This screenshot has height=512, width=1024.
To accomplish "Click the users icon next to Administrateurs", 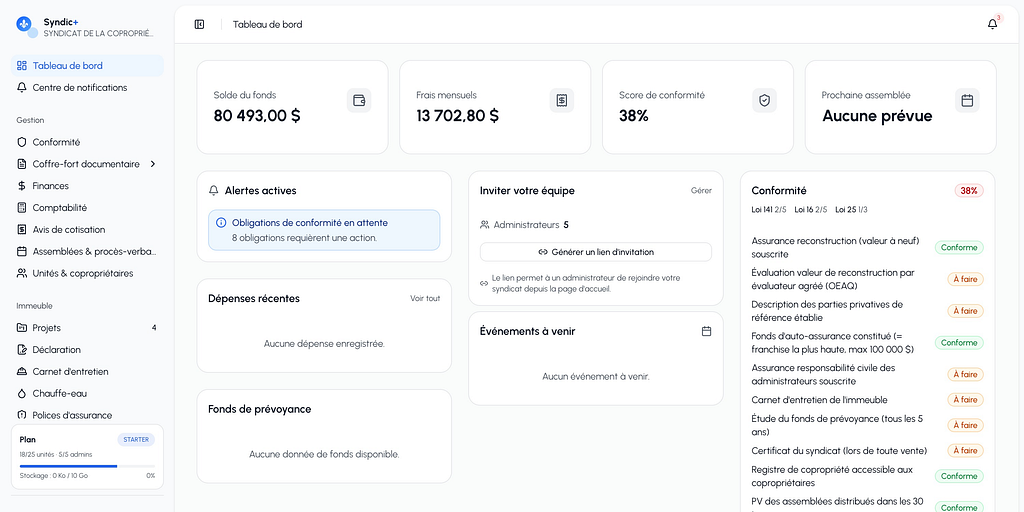I will (485, 225).
